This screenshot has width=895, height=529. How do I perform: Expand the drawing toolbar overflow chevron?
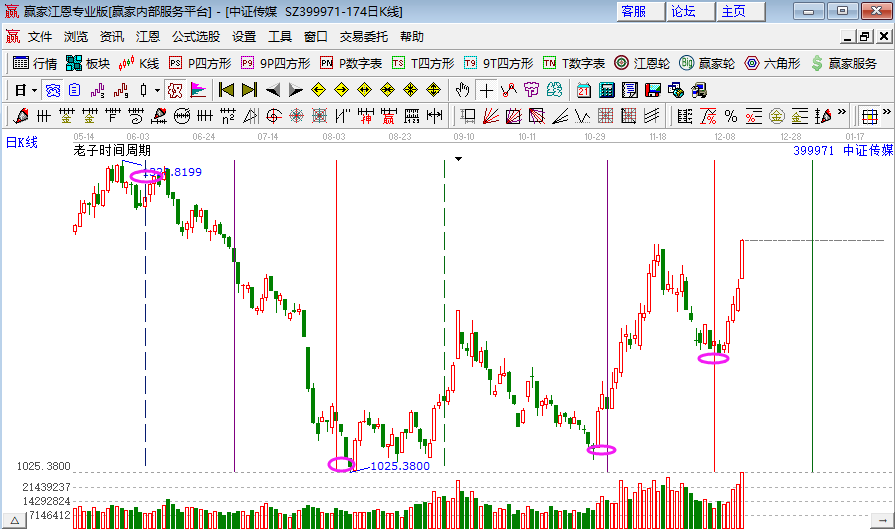(842, 112)
